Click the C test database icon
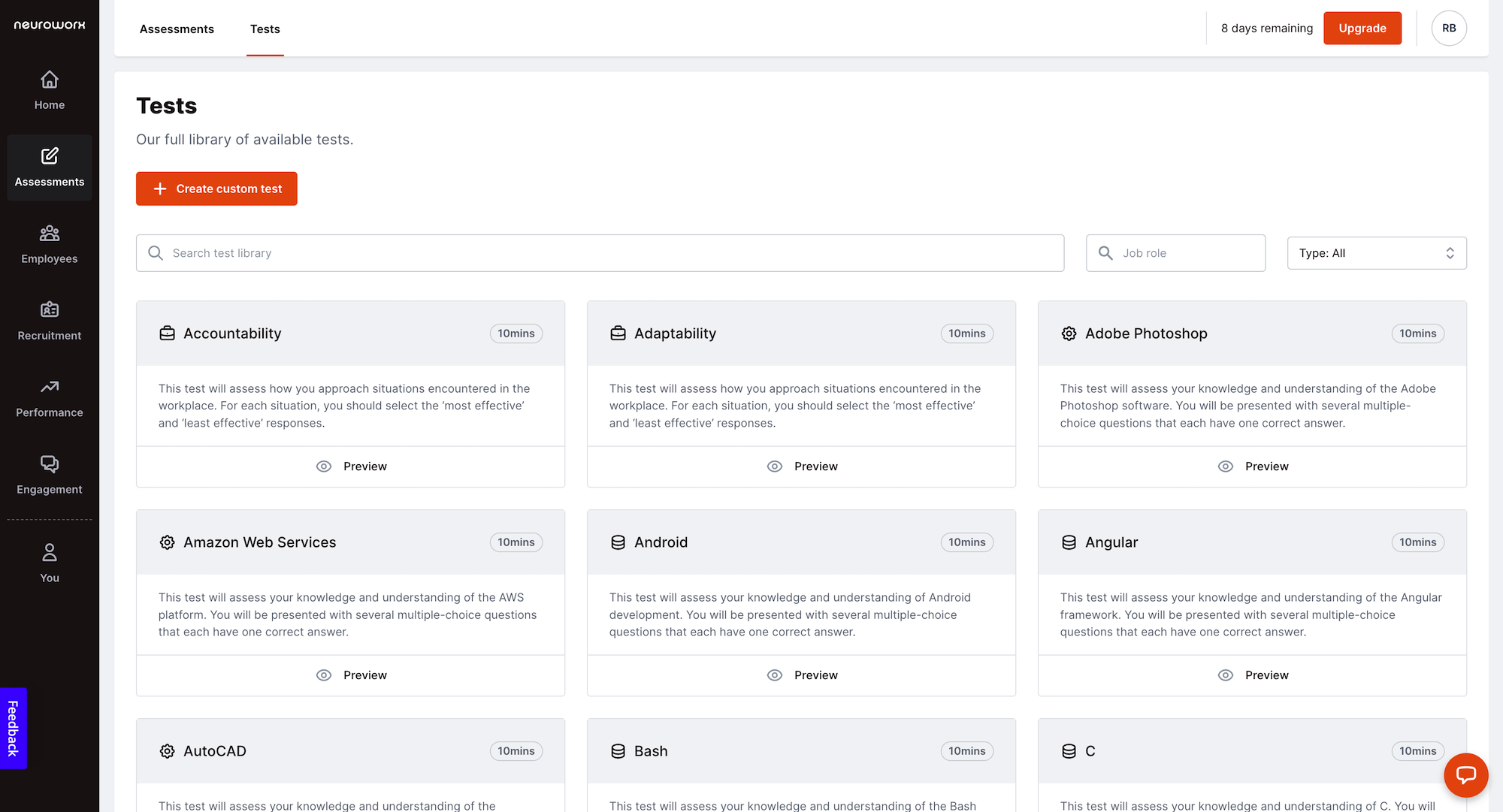Viewport: 1503px width, 812px height. (x=1069, y=751)
